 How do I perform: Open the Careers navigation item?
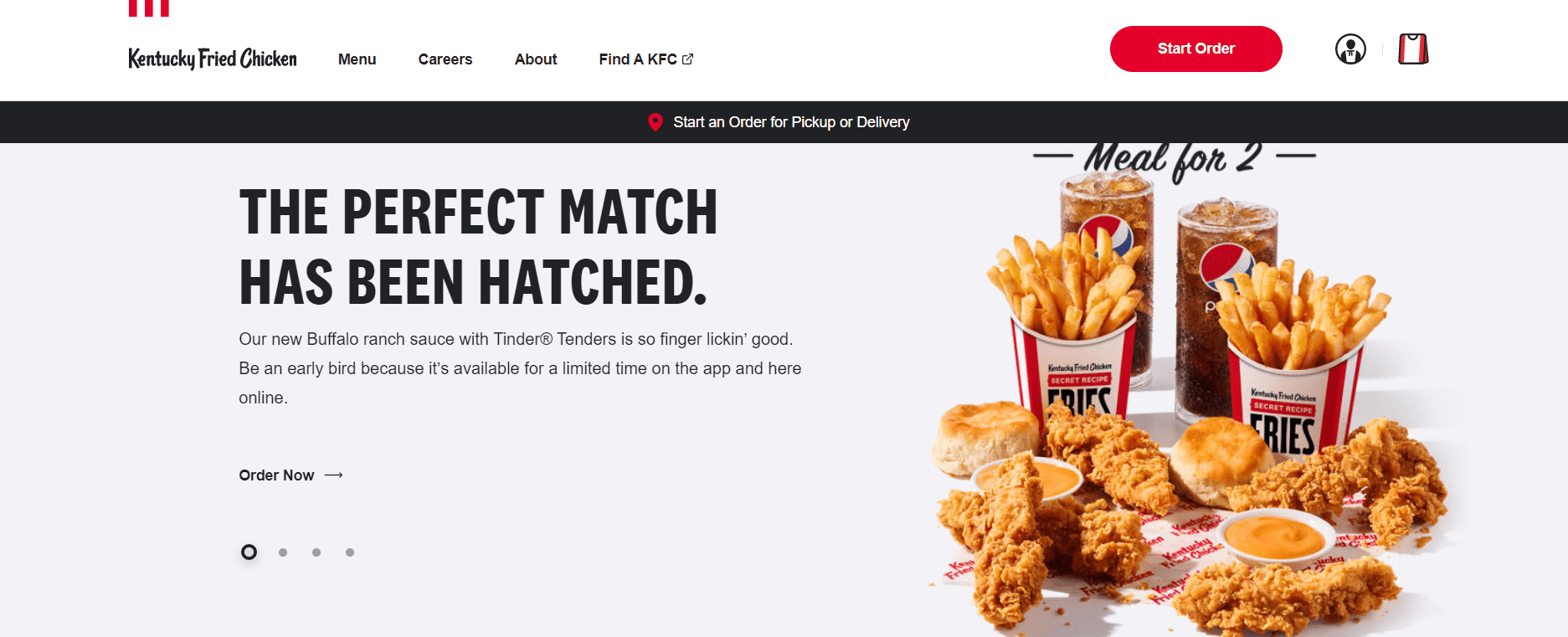445,59
